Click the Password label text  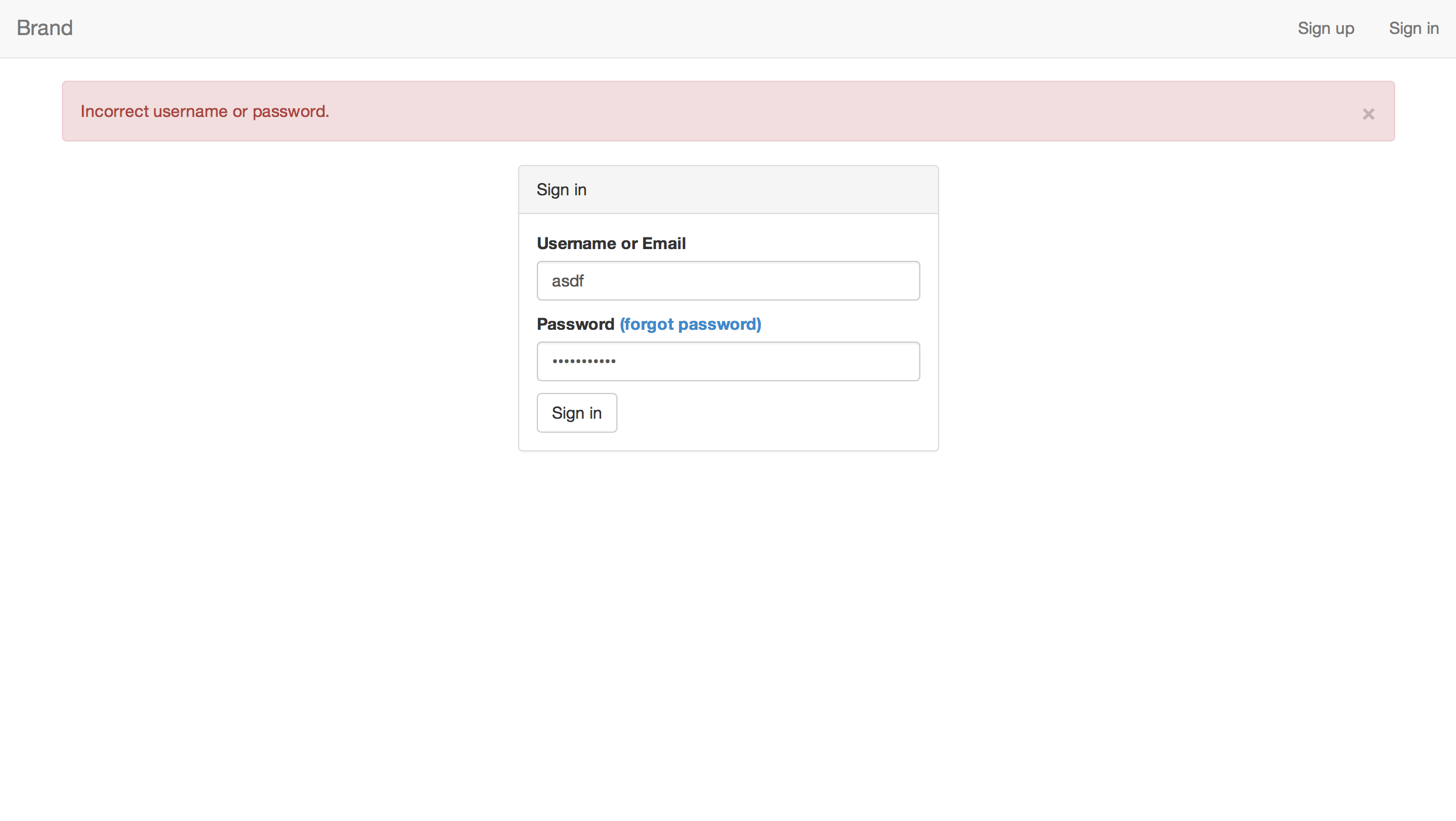575,324
